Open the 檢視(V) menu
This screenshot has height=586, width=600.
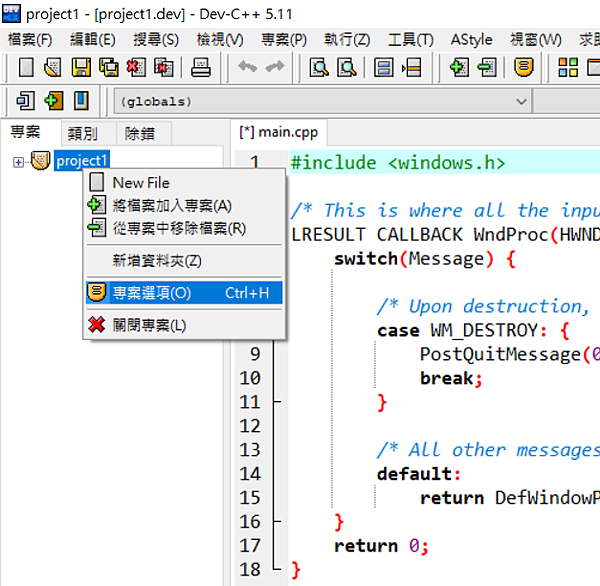(x=220, y=39)
